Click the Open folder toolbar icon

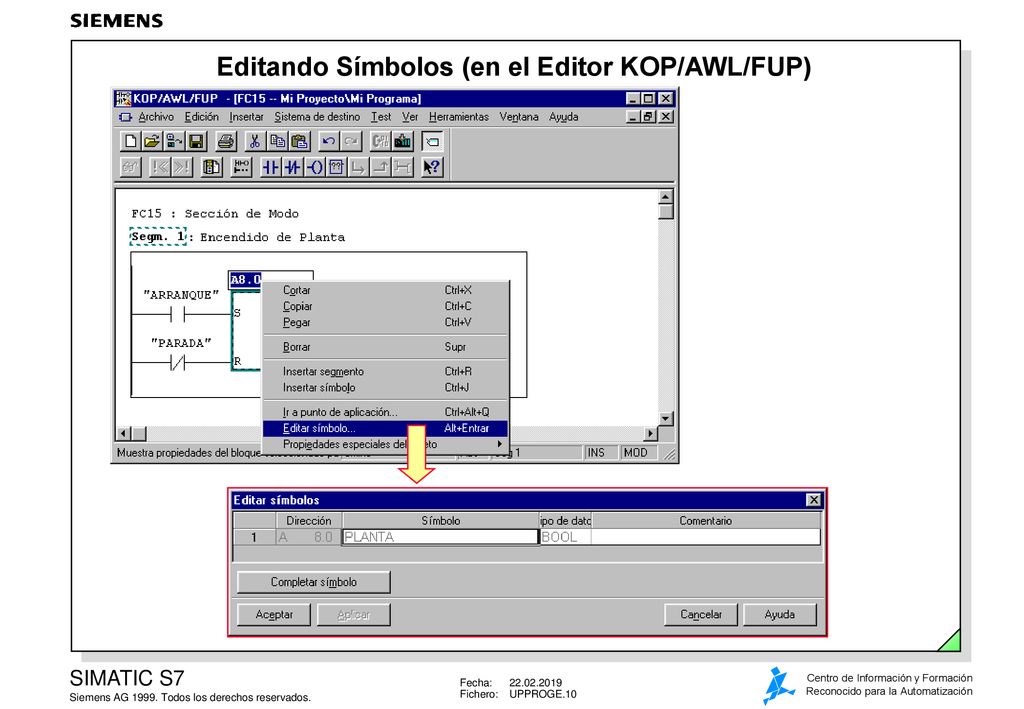[x=152, y=141]
